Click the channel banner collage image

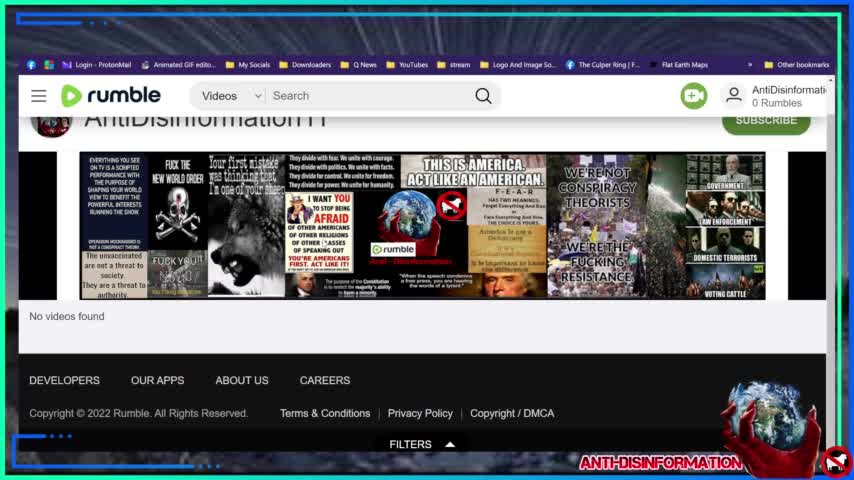pyautogui.click(x=422, y=226)
